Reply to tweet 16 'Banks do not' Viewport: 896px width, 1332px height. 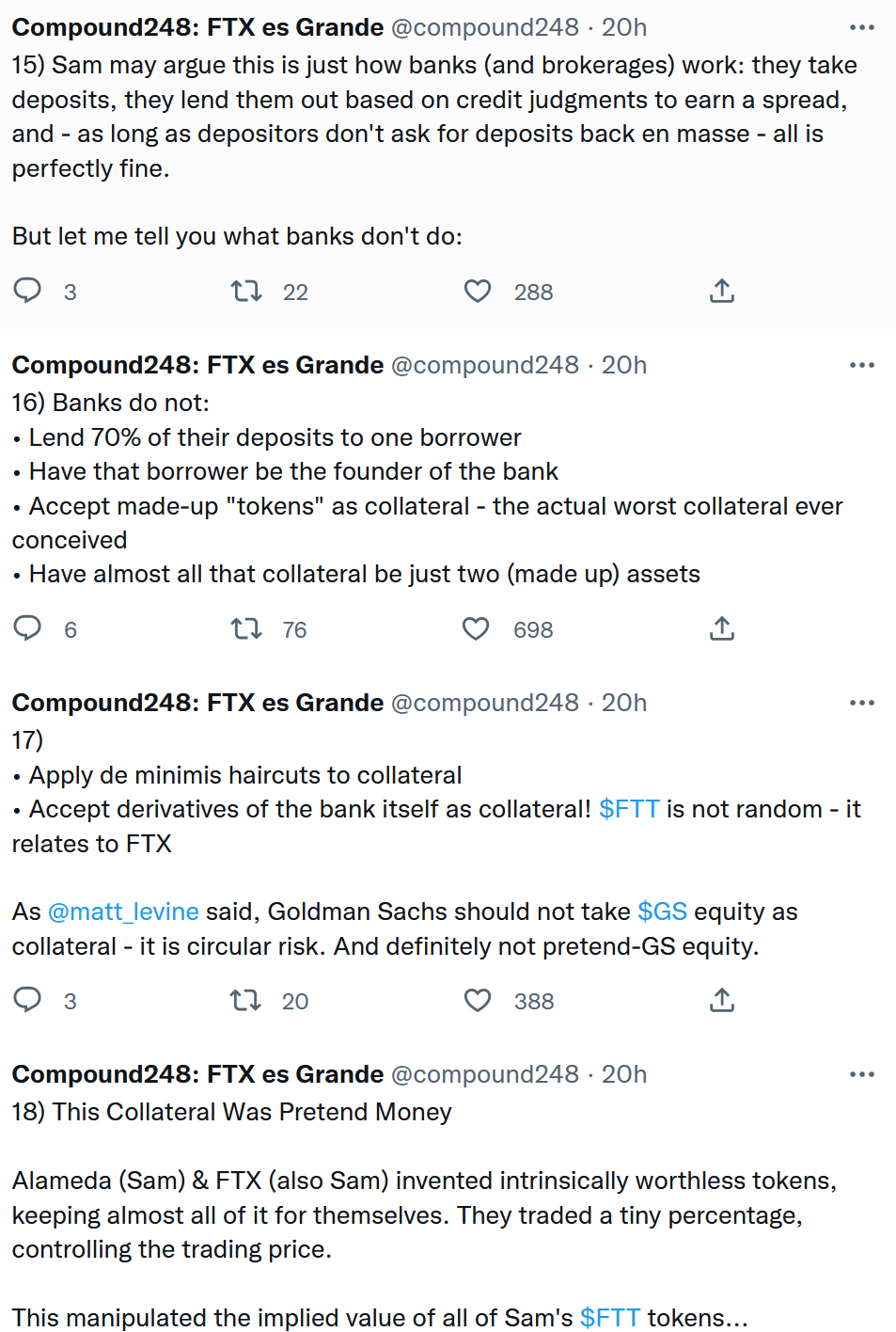coord(27,628)
